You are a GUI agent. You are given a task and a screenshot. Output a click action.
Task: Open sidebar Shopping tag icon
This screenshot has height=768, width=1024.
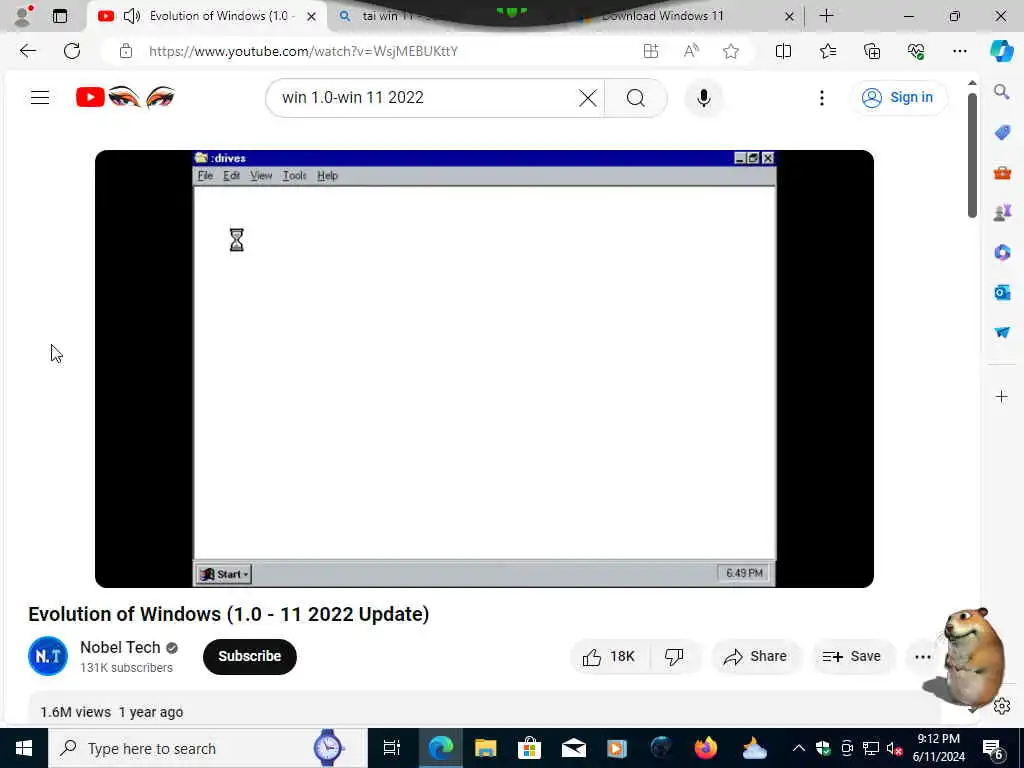pos(1002,133)
